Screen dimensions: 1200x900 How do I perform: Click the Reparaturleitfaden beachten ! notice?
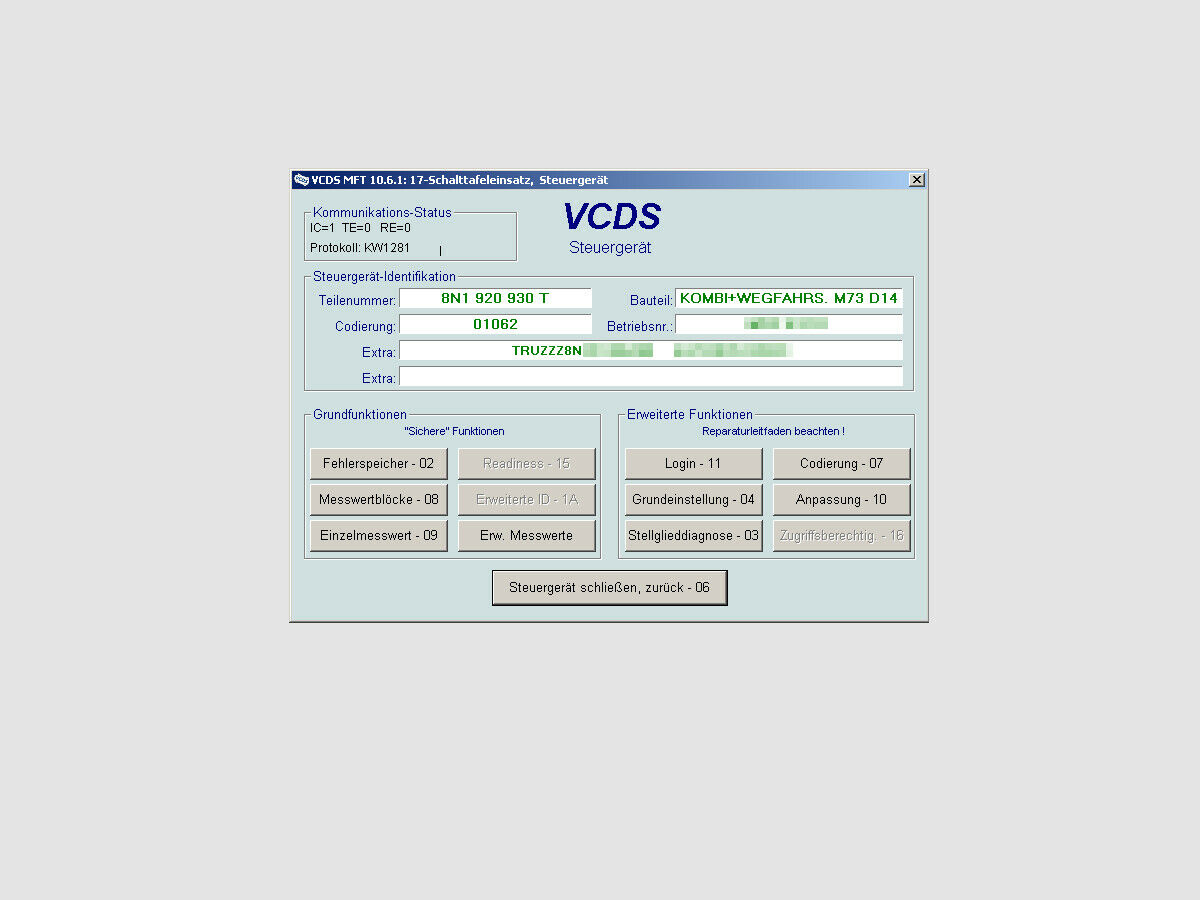coord(773,431)
